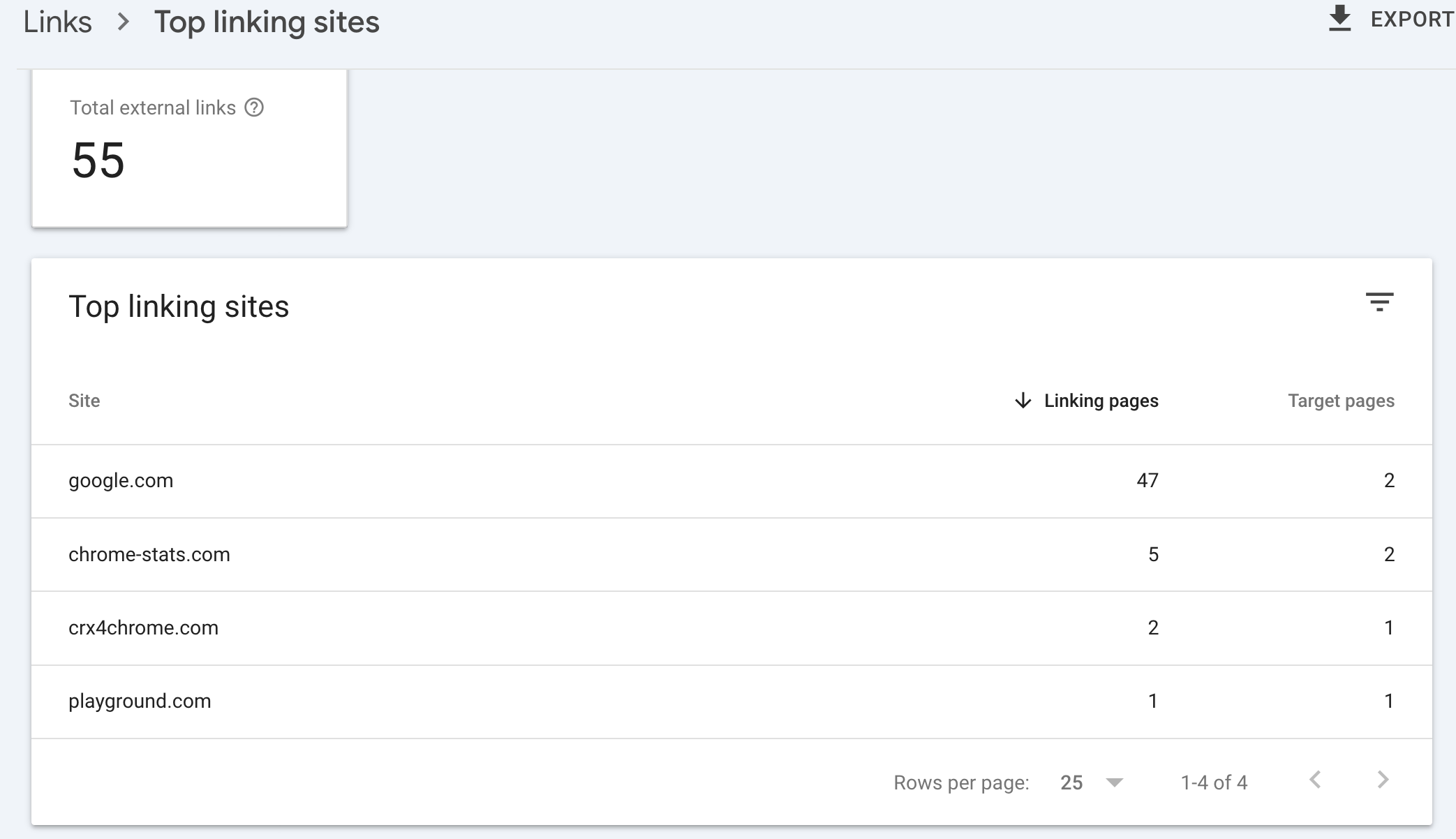Open the playground.com row

pyautogui.click(x=731, y=701)
